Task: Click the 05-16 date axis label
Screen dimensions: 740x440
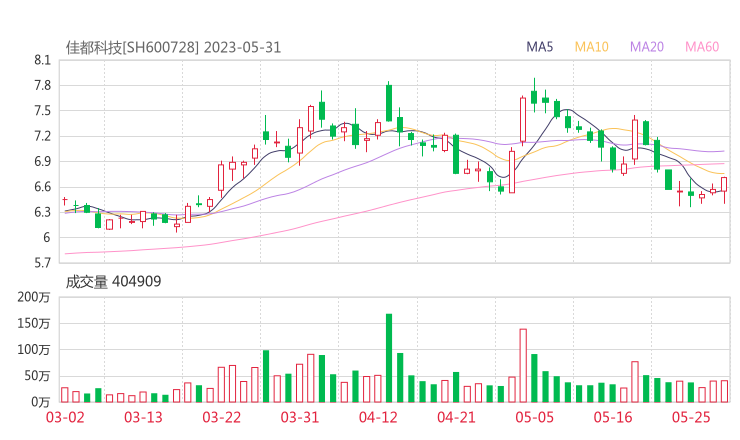Action: point(613,417)
